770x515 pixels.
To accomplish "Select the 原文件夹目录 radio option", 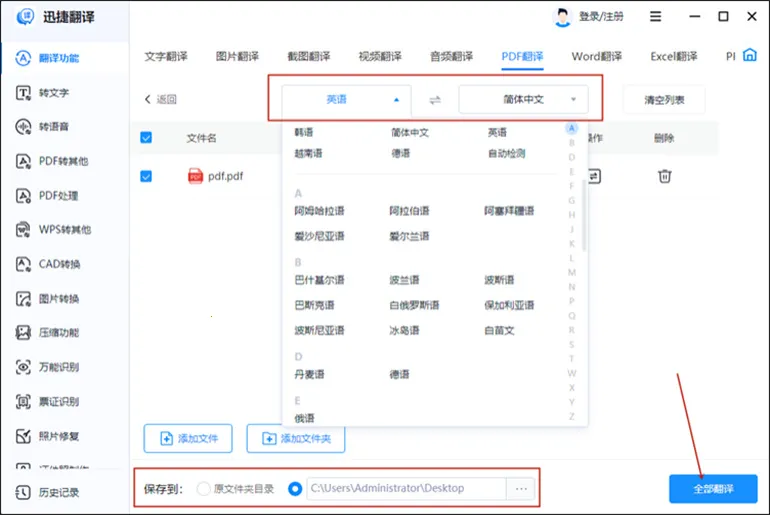I will click(204, 489).
